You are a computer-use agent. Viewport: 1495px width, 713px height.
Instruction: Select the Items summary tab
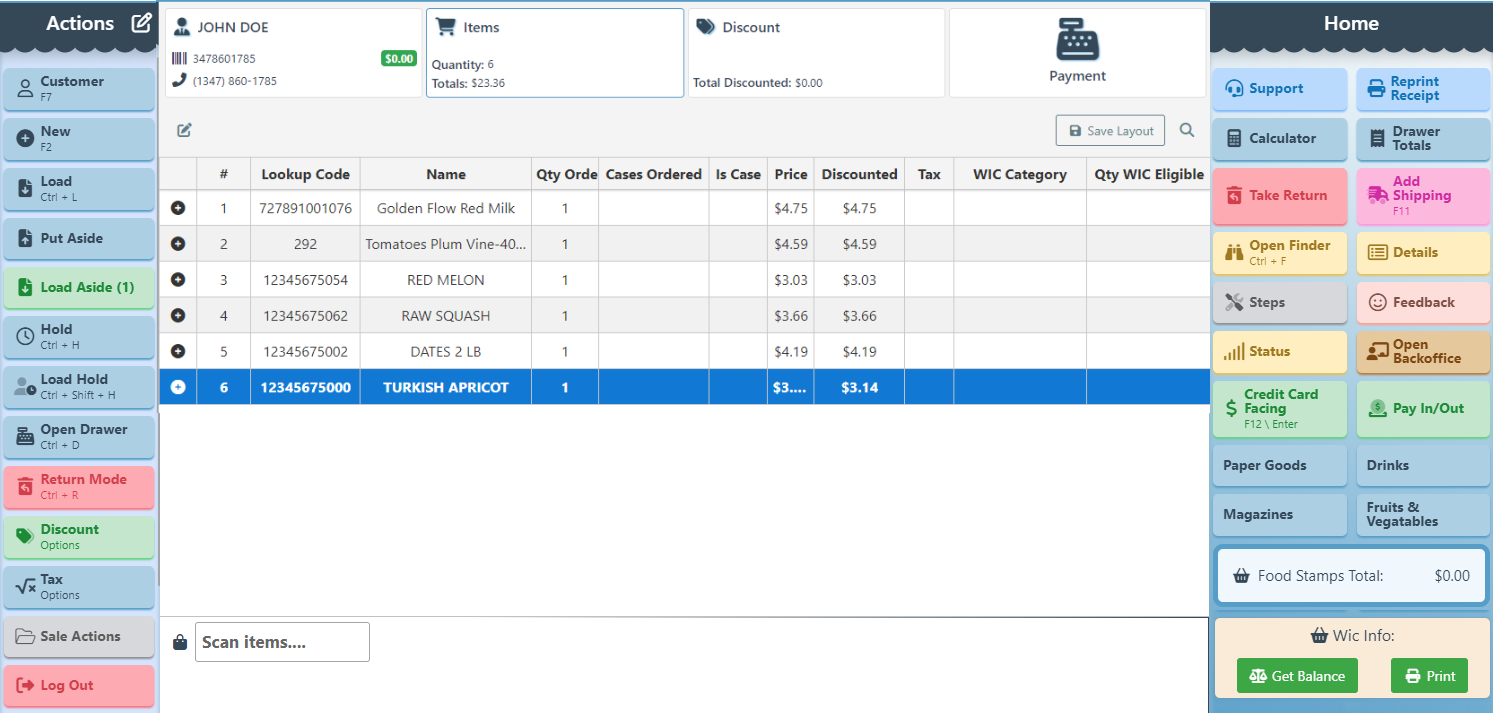(555, 53)
